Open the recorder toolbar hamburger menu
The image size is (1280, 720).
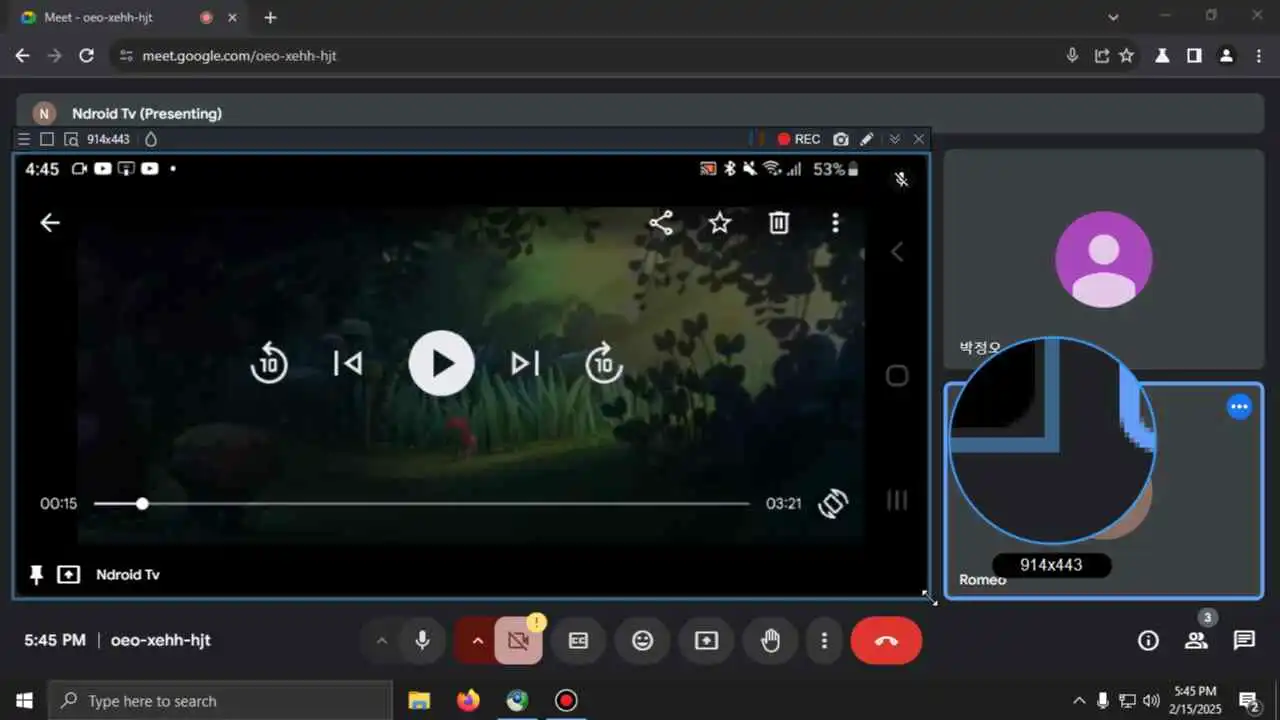coord(24,139)
